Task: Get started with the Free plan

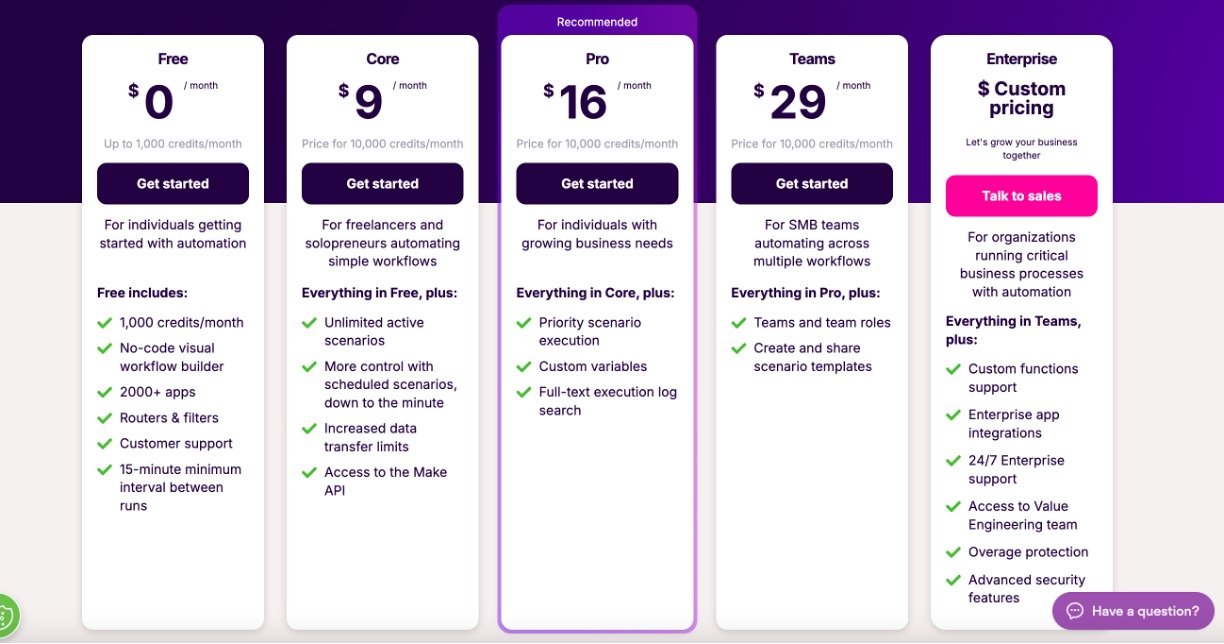Action: tap(173, 184)
